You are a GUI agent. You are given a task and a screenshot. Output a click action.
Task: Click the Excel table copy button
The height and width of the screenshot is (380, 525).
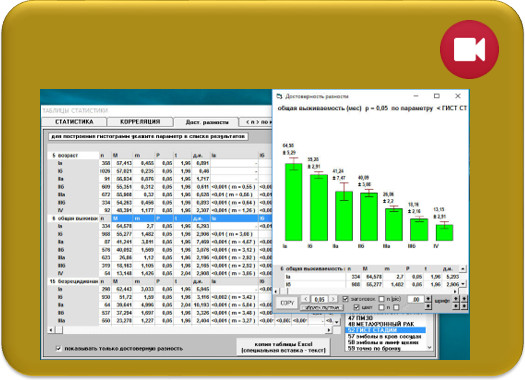(x=283, y=347)
